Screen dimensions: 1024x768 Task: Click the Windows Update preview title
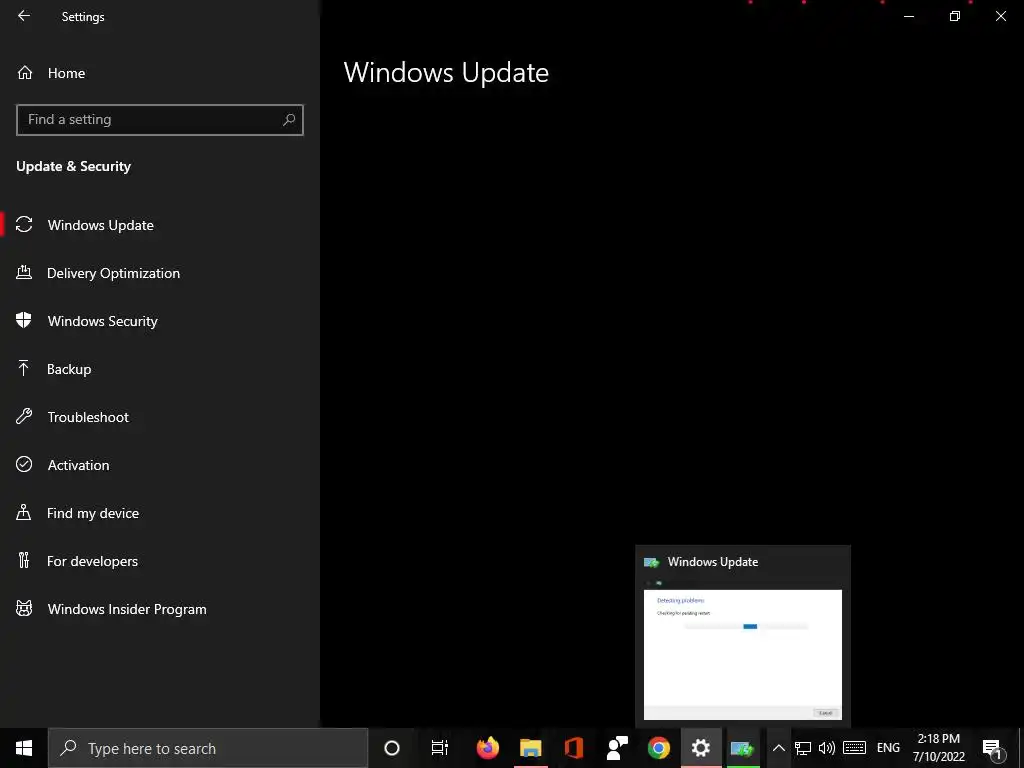[x=712, y=562]
